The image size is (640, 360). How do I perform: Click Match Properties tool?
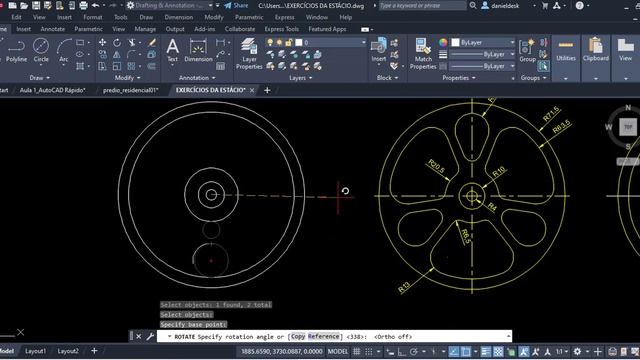(423, 54)
